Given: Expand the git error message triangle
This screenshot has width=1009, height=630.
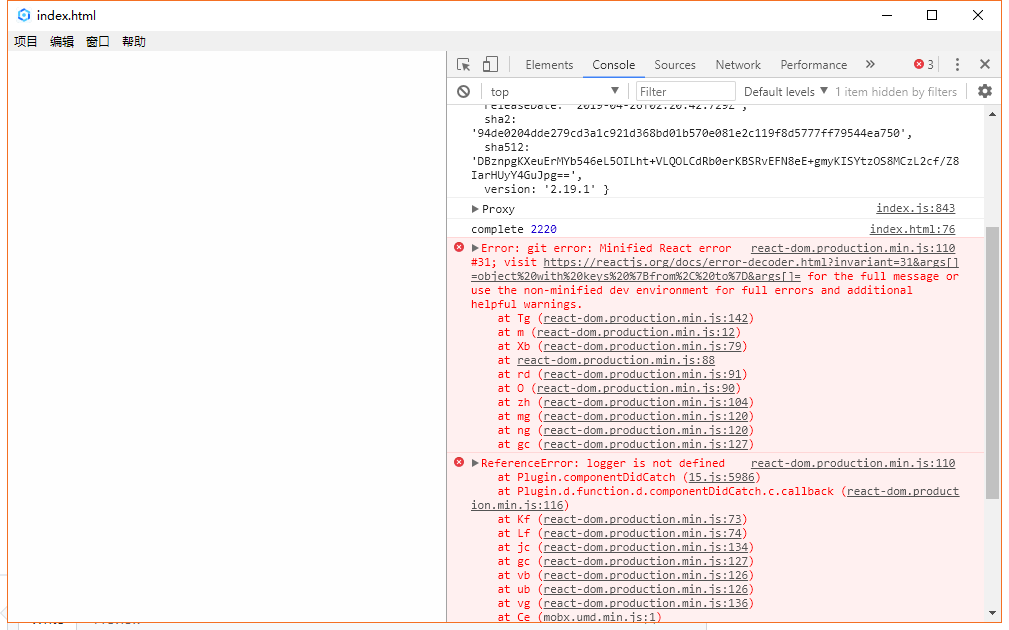Looking at the screenshot, I should [475, 248].
